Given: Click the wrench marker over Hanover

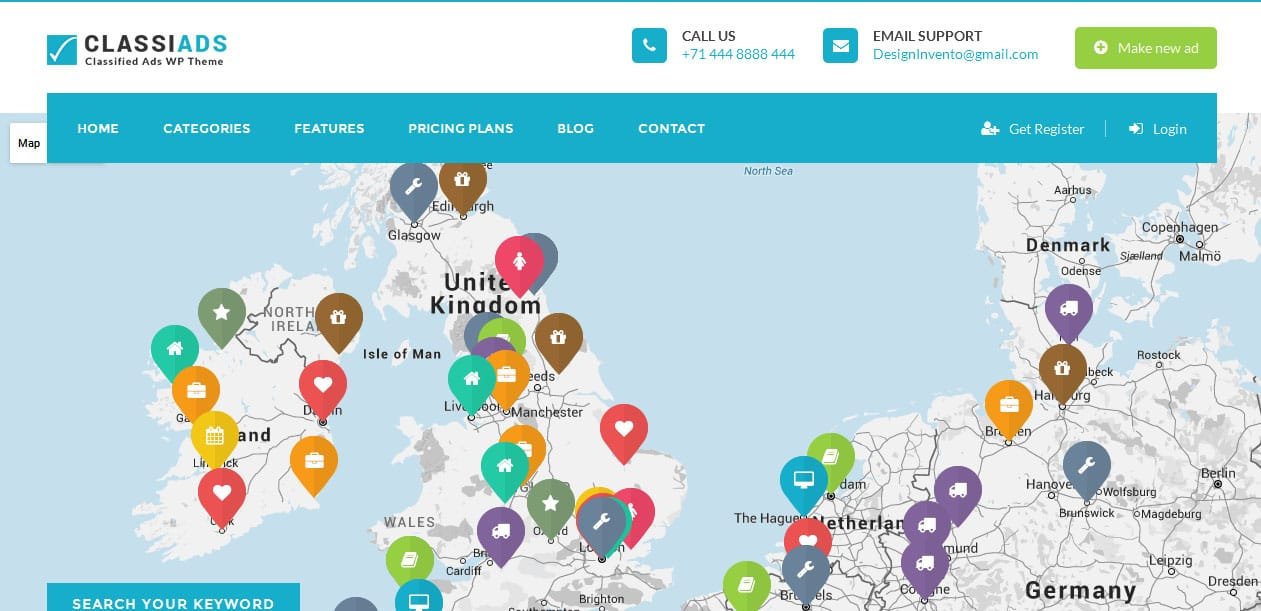Looking at the screenshot, I should click(x=1086, y=468).
